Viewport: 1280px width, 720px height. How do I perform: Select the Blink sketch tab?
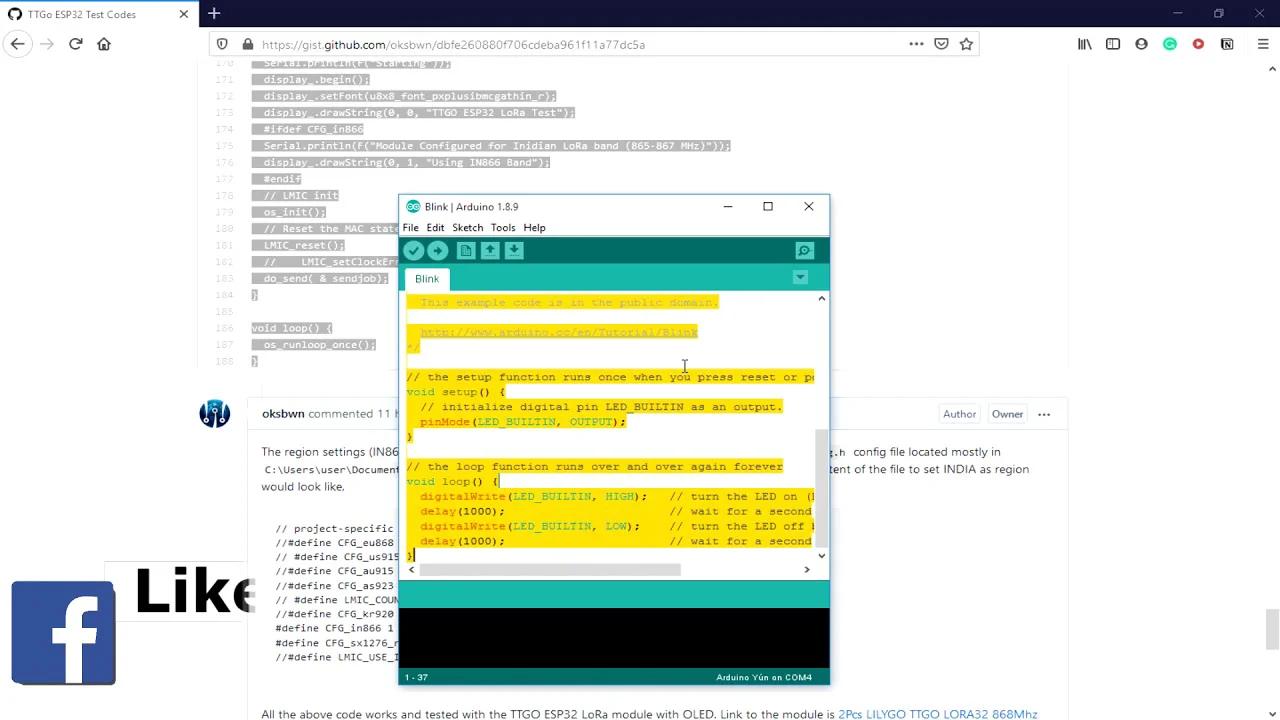click(x=427, y=278)
